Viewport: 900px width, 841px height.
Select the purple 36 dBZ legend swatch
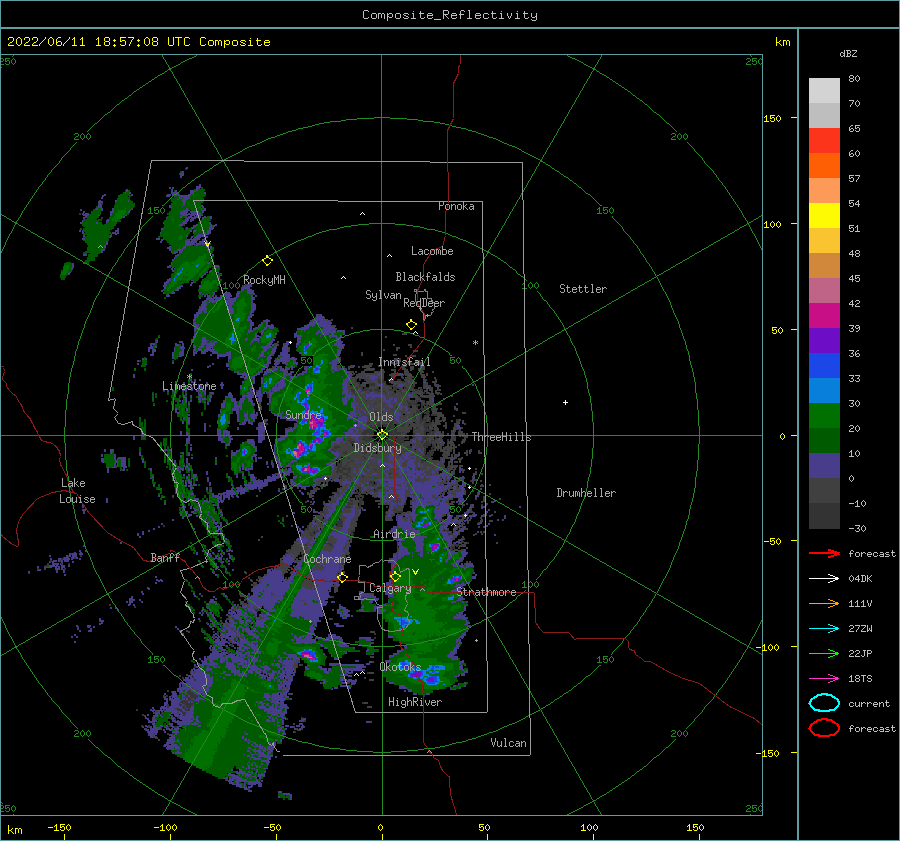[x=824, y=340]
